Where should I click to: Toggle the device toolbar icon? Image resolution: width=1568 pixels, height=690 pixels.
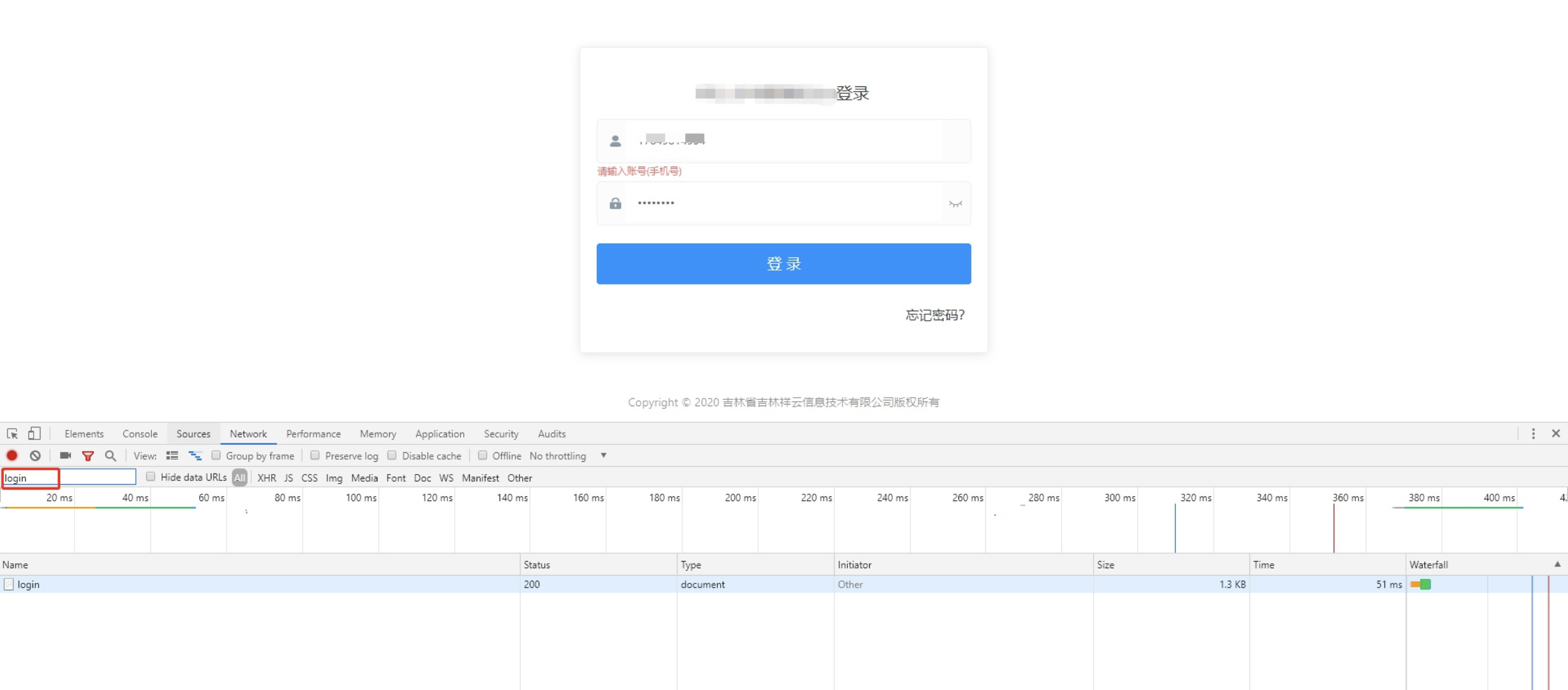34,434
